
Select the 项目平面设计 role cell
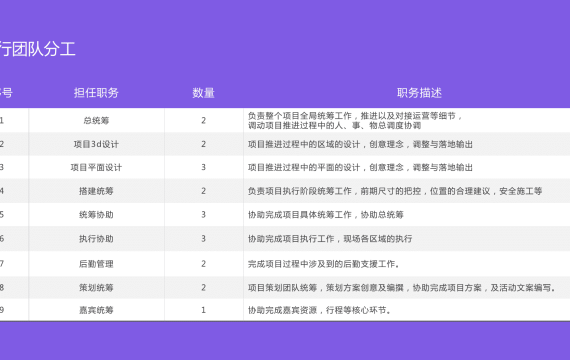(96, 167)
